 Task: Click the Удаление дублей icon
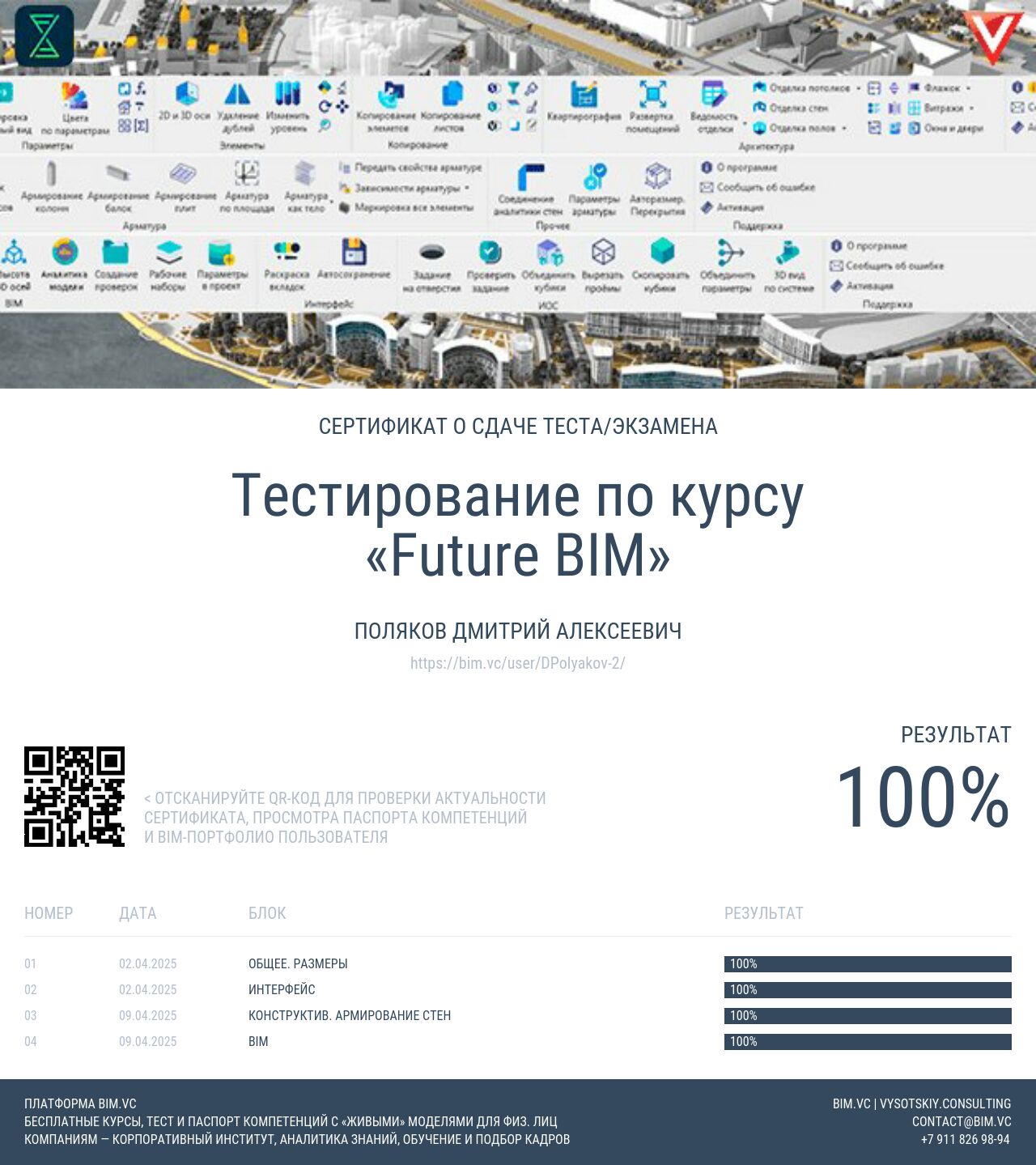[237, 94]
